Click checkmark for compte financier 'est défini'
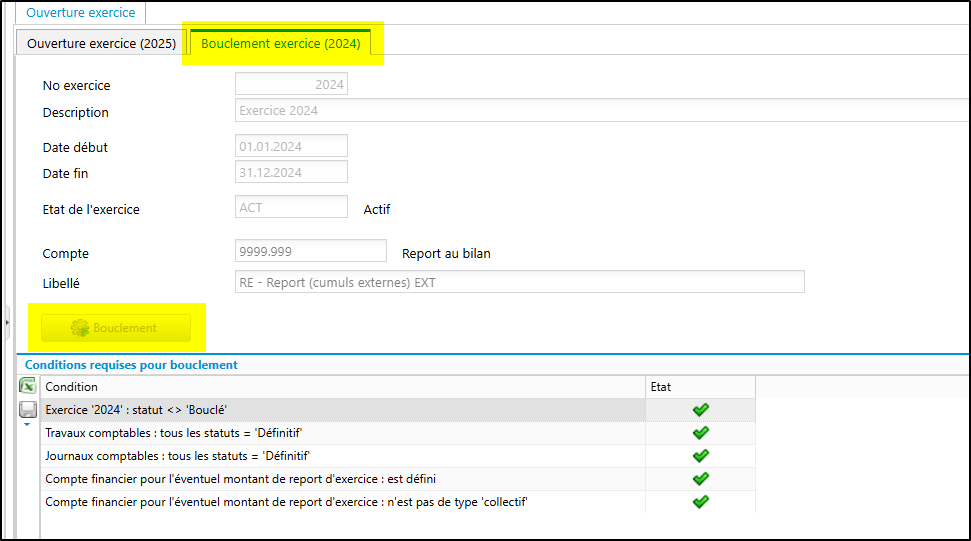This screenshot has height=541, width=971. click(700, 478)
